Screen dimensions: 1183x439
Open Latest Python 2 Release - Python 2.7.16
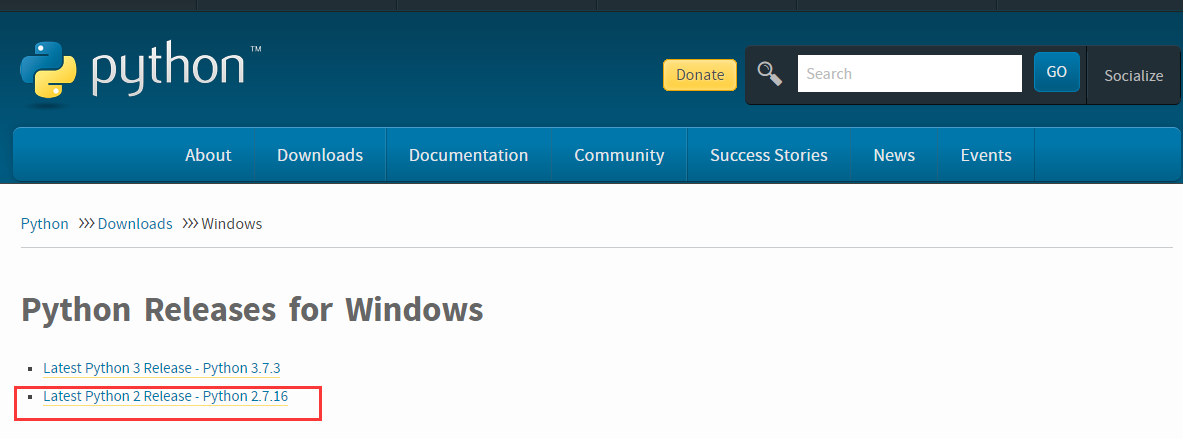[165, 396]
